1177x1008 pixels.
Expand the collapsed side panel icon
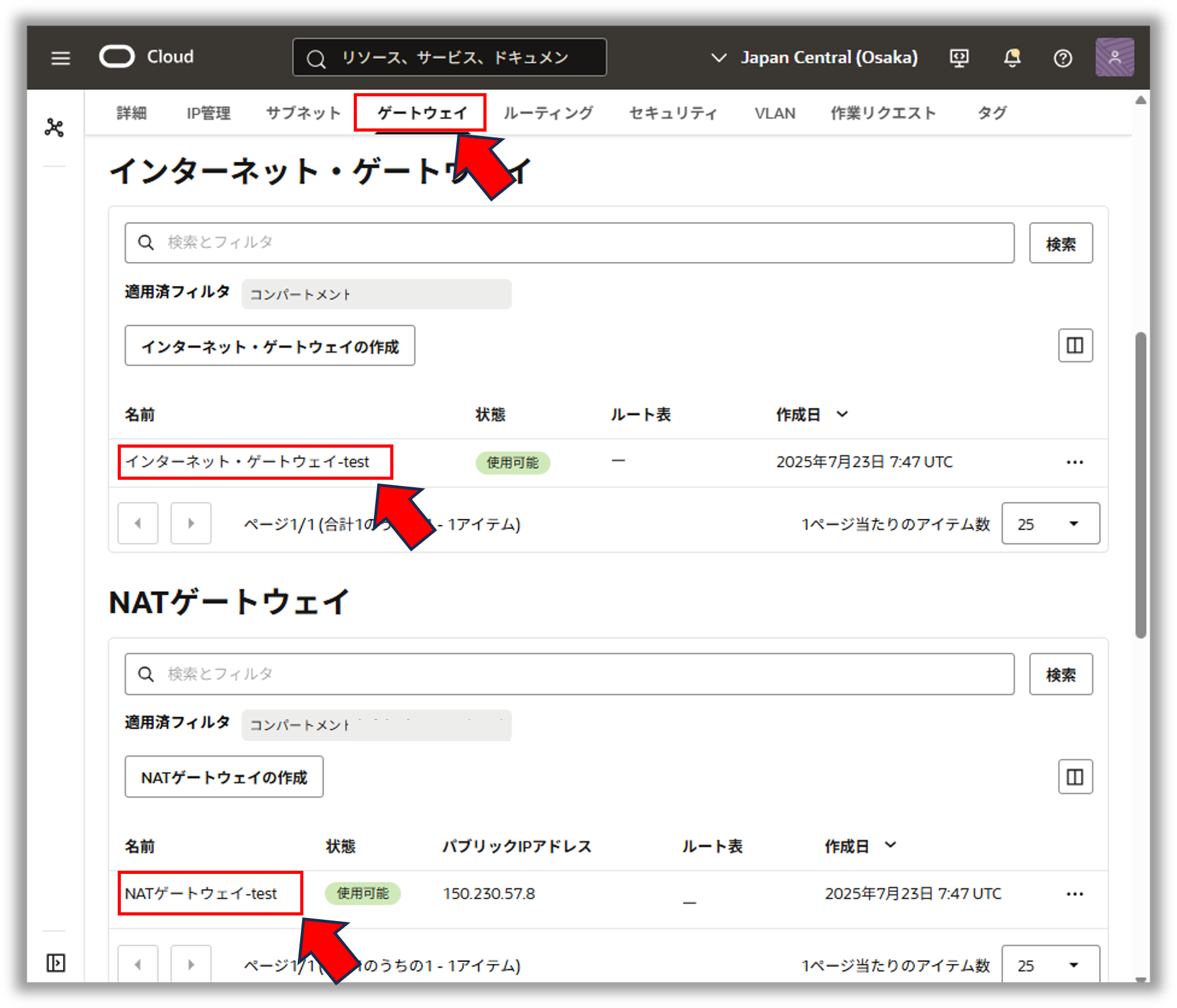point(55,962)
